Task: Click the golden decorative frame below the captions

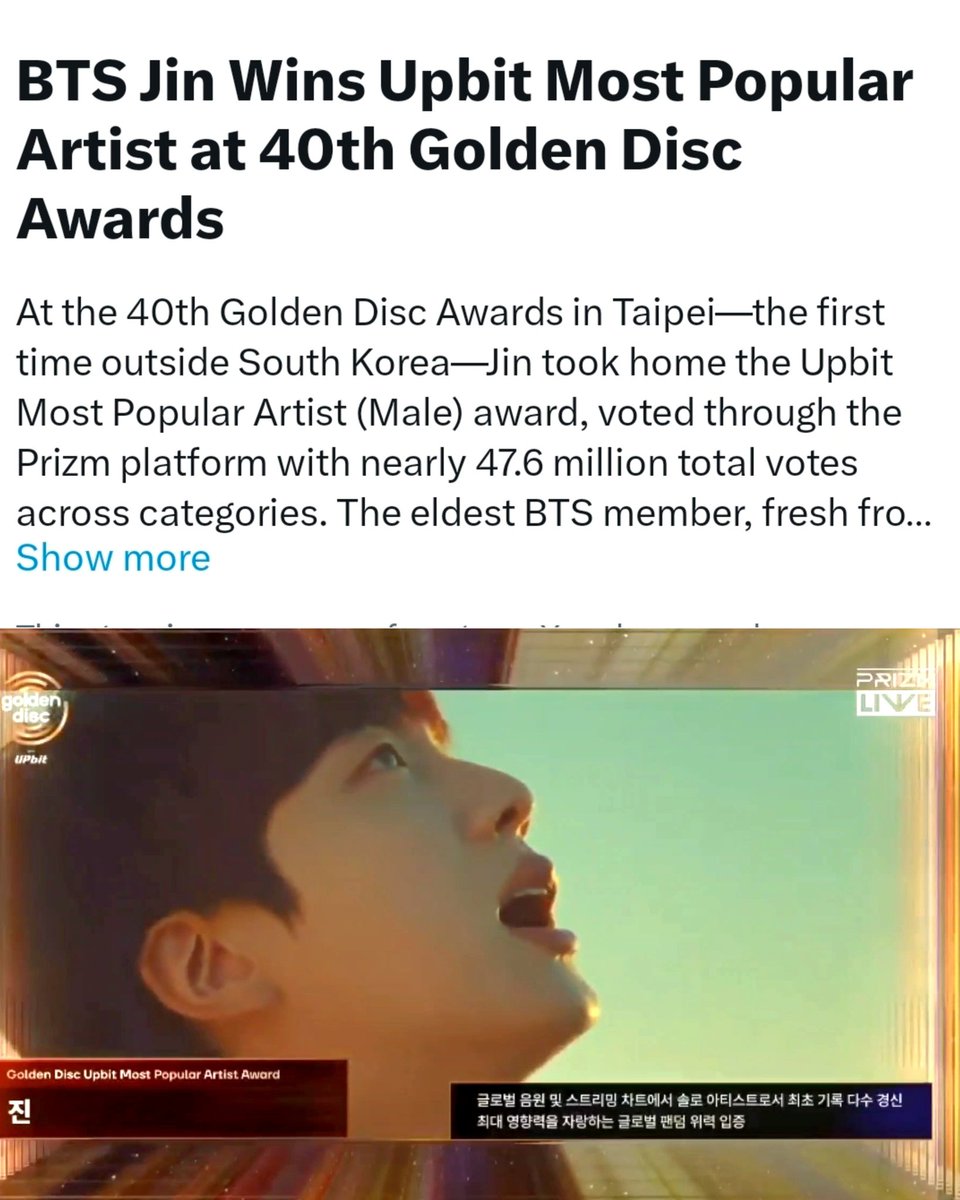Action: [x=480, y=1170]
